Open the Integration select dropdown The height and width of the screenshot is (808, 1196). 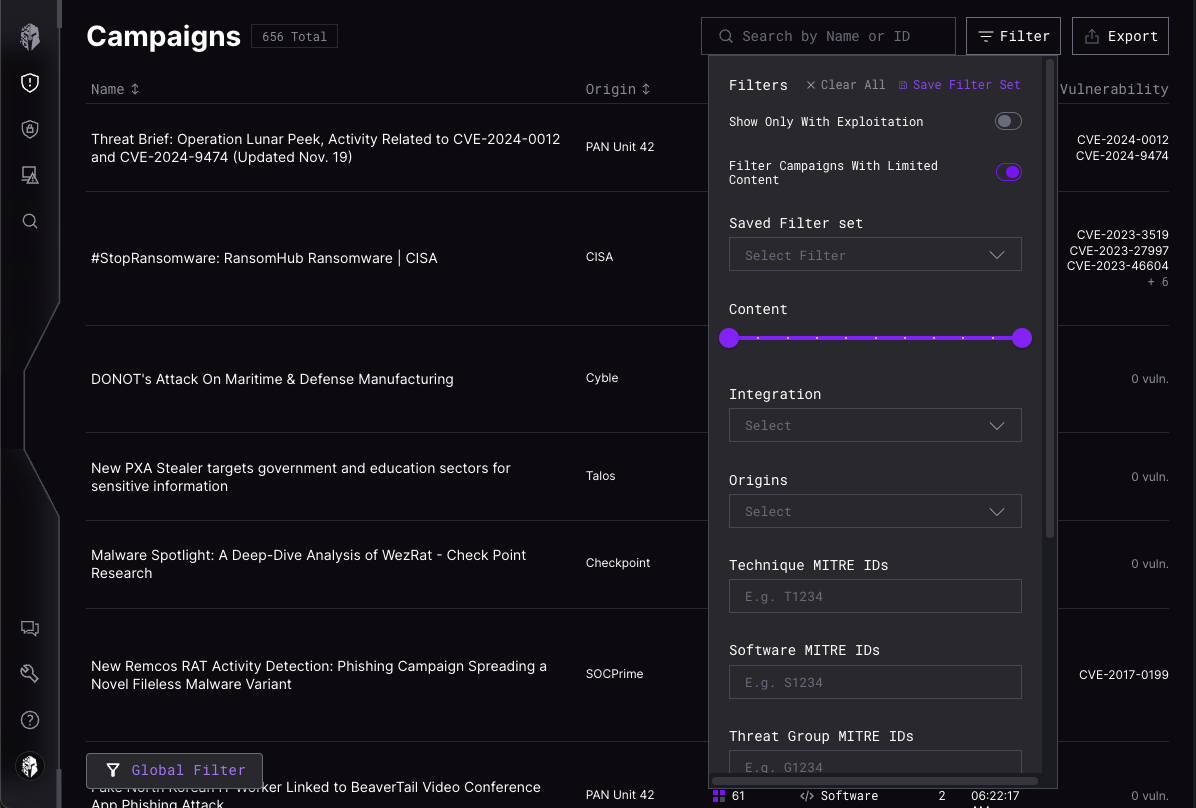click(x=875, y=425)
